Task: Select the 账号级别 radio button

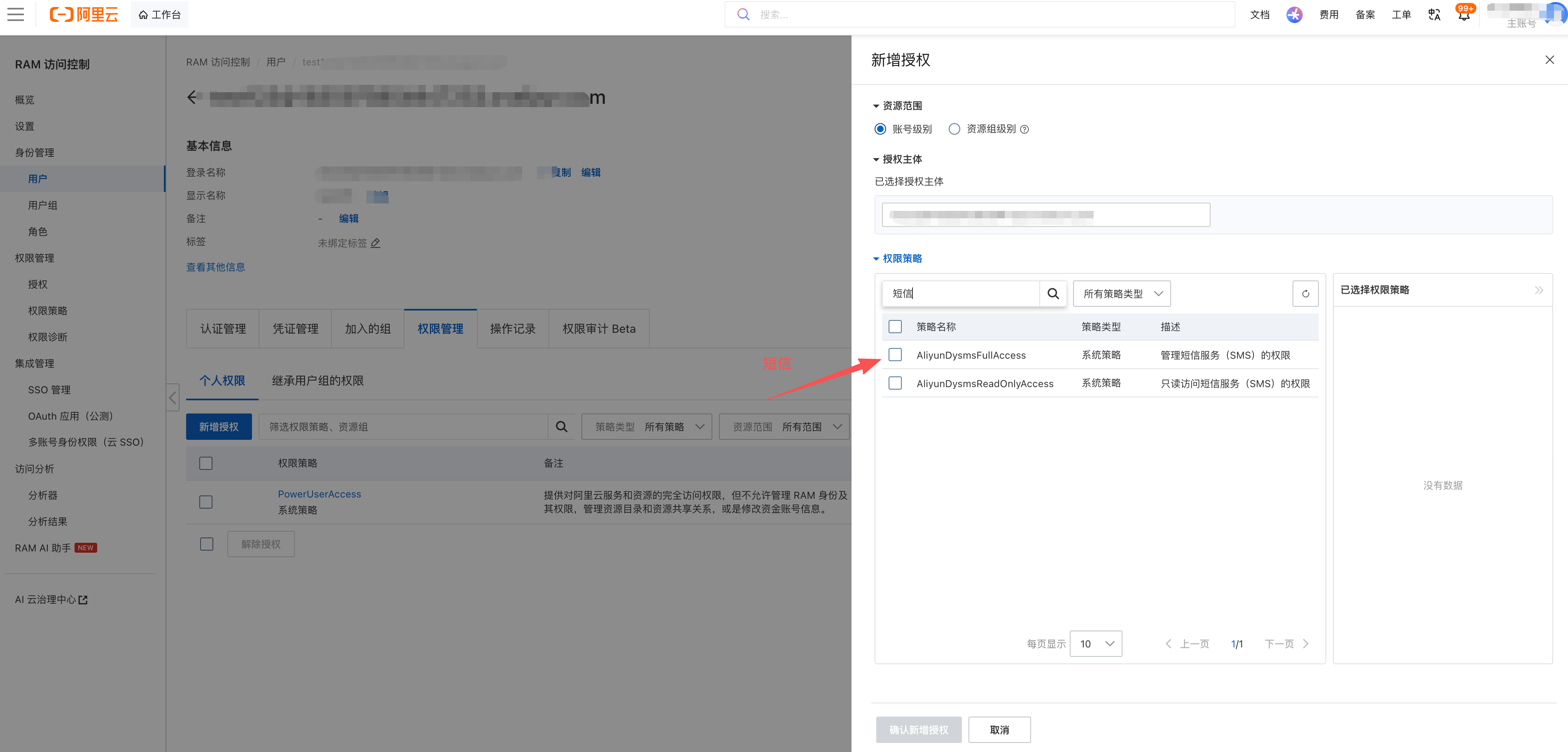Action: pyautogui.click(x=880, y=129)
